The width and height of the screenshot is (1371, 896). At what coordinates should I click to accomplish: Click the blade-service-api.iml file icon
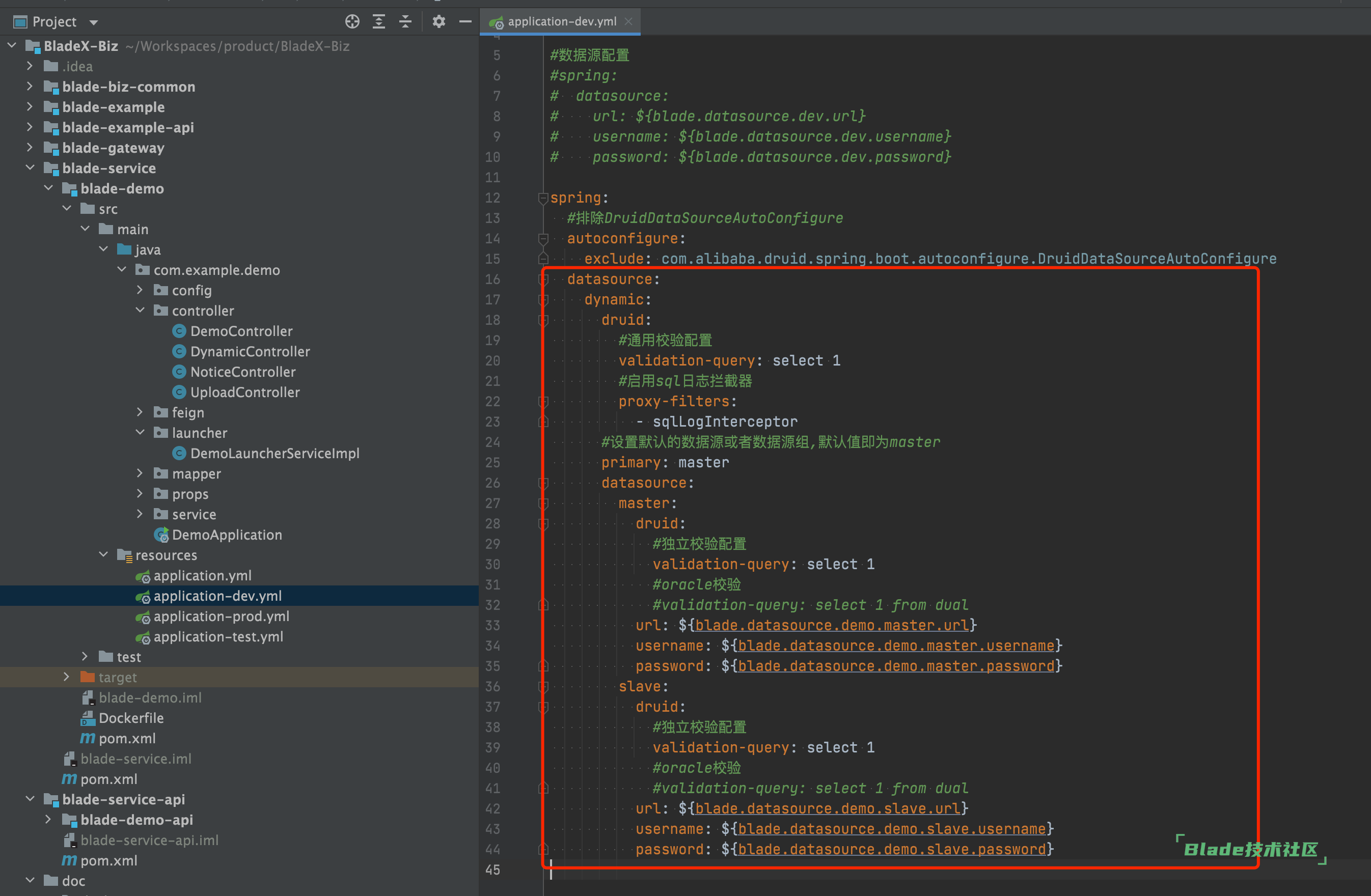(x=69, y=839)
